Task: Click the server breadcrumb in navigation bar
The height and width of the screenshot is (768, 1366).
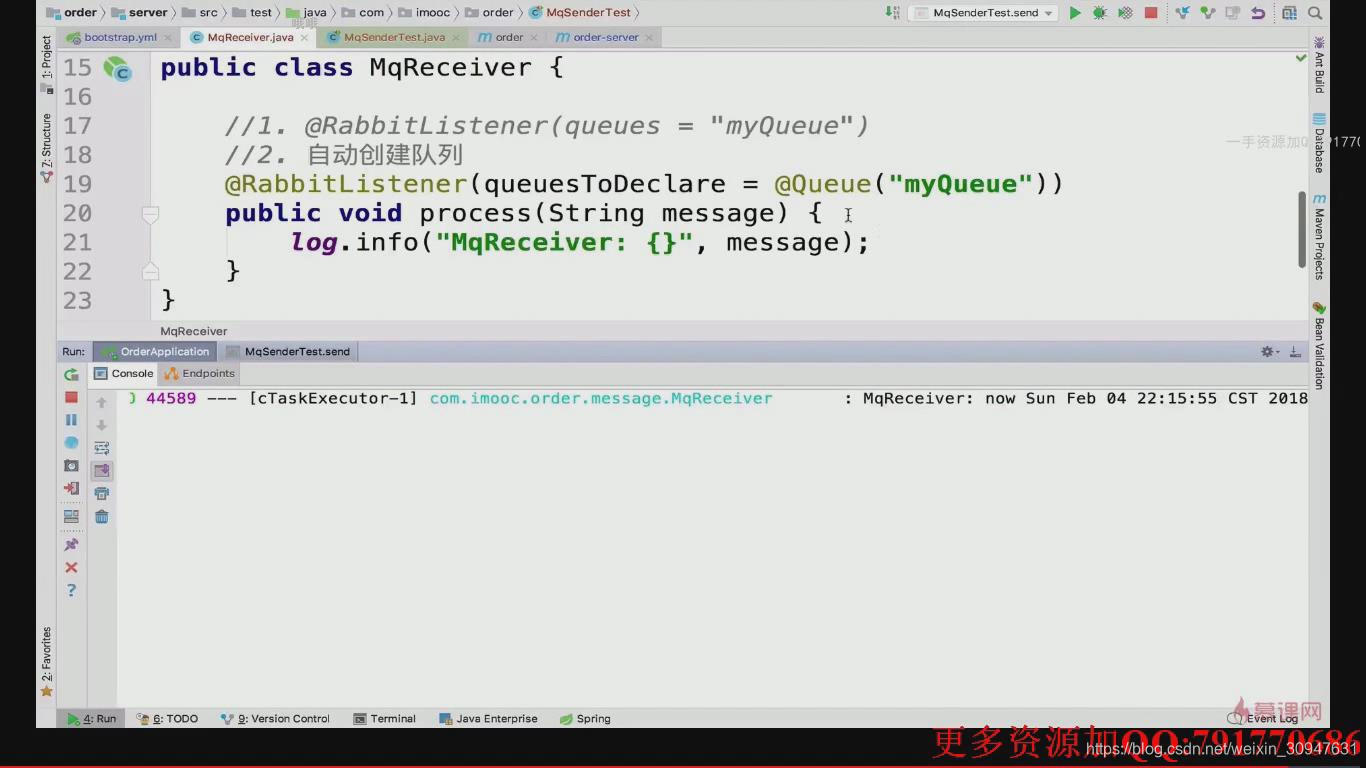Action: pos(140,13)
